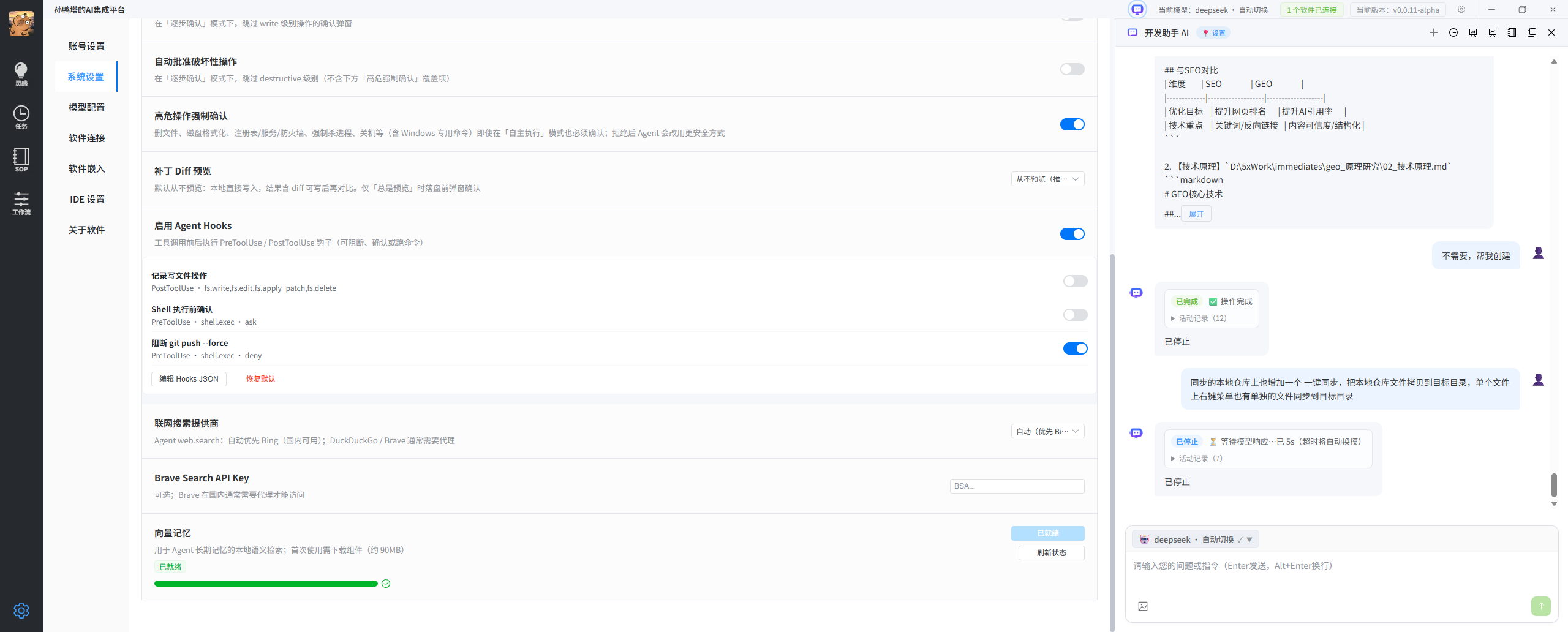Click the 开发助手 AI chat logo icon
The height and width of the screenshot is (632, 1568).
click(1133, 32)
